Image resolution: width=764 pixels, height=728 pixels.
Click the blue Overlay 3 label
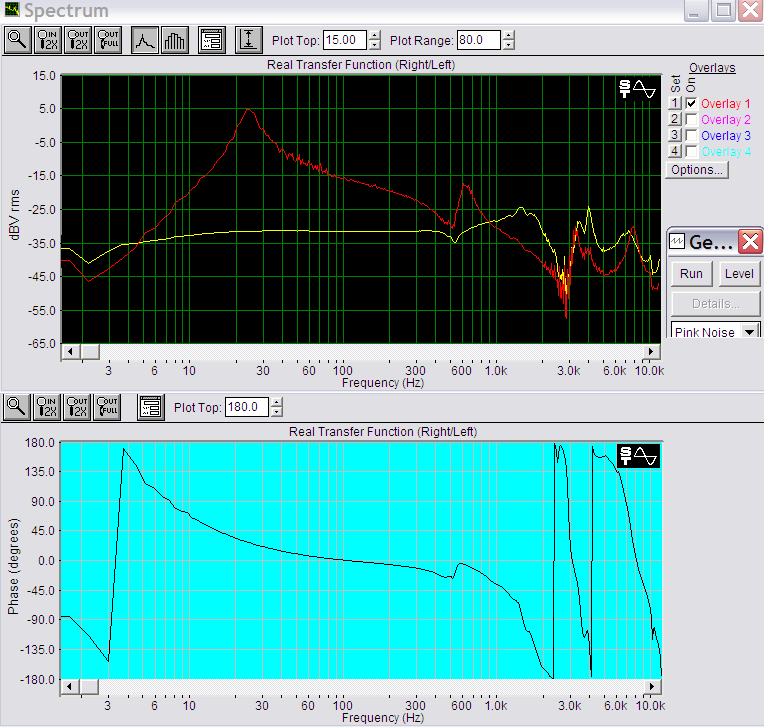tap(726, 136)
